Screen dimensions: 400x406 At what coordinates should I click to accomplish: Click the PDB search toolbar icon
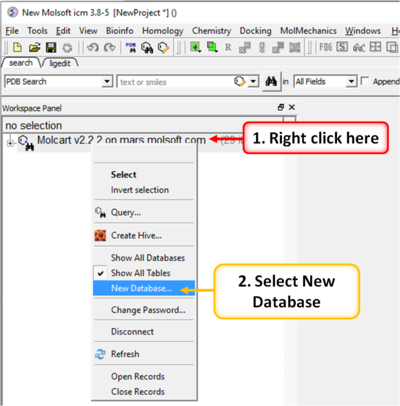tap(131, 47)
